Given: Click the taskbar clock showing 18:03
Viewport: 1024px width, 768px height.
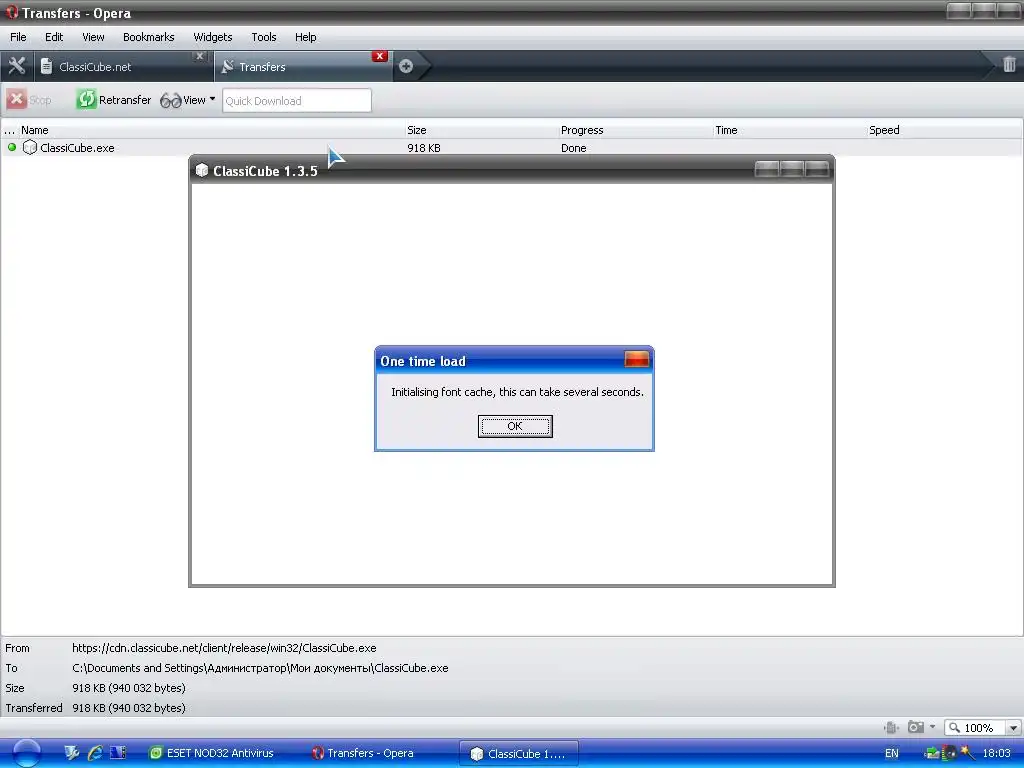Looking at the screenshot, I should 997,753.
